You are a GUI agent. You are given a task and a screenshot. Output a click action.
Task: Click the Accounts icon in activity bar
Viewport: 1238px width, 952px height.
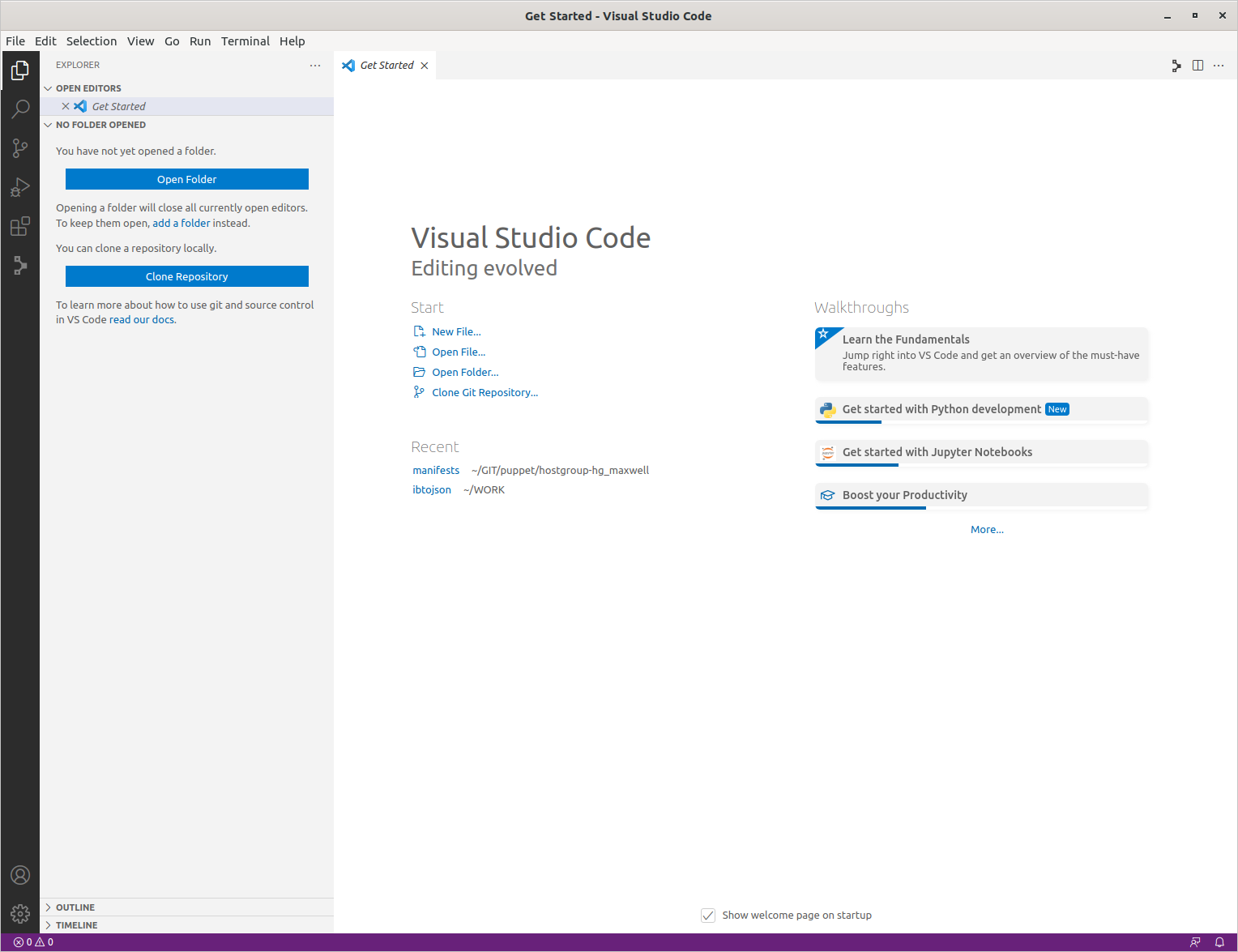20,875
